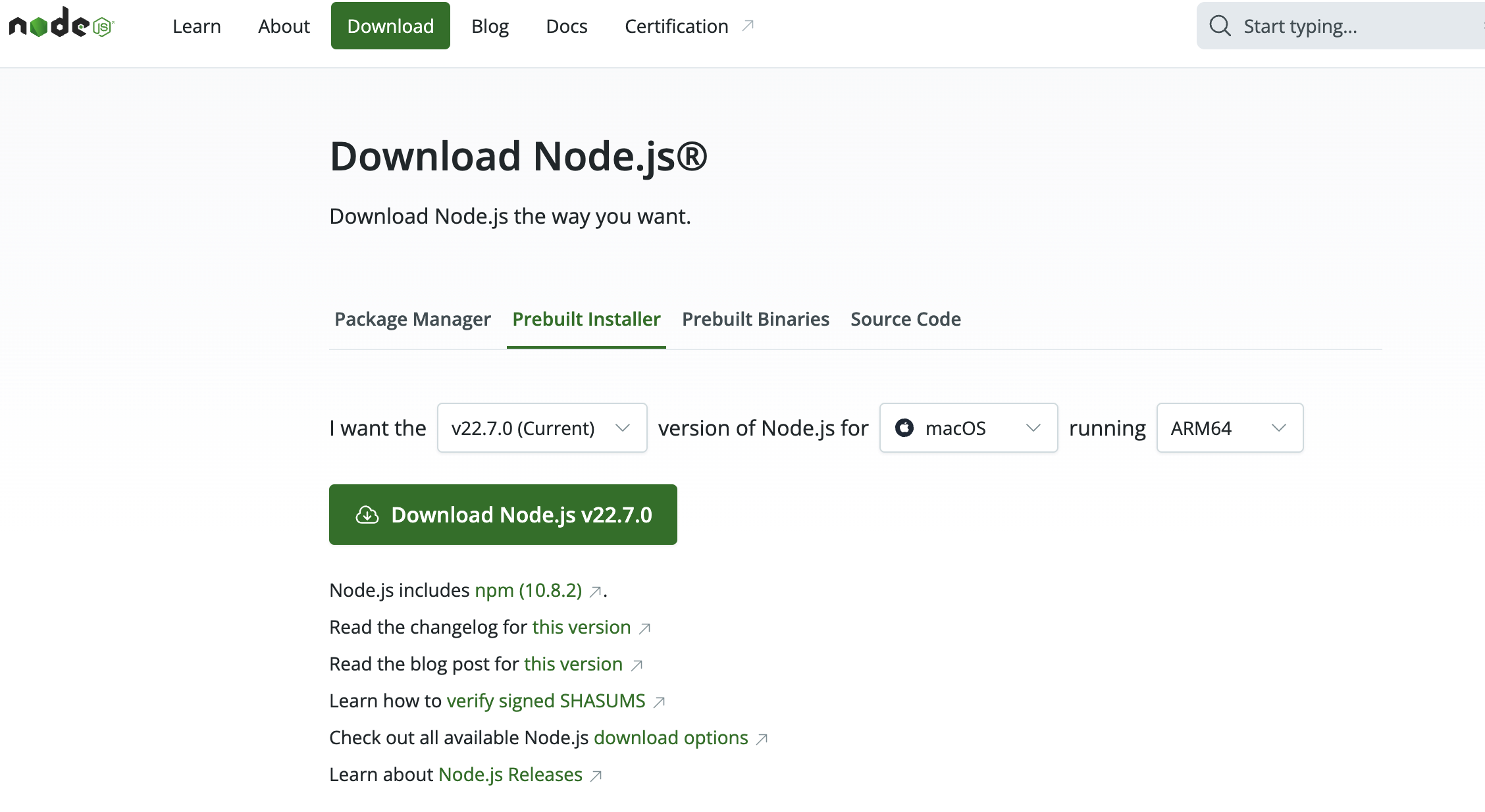
Task: Select the v22.7.0 Current version dropdown
Action: coord(540,428)
